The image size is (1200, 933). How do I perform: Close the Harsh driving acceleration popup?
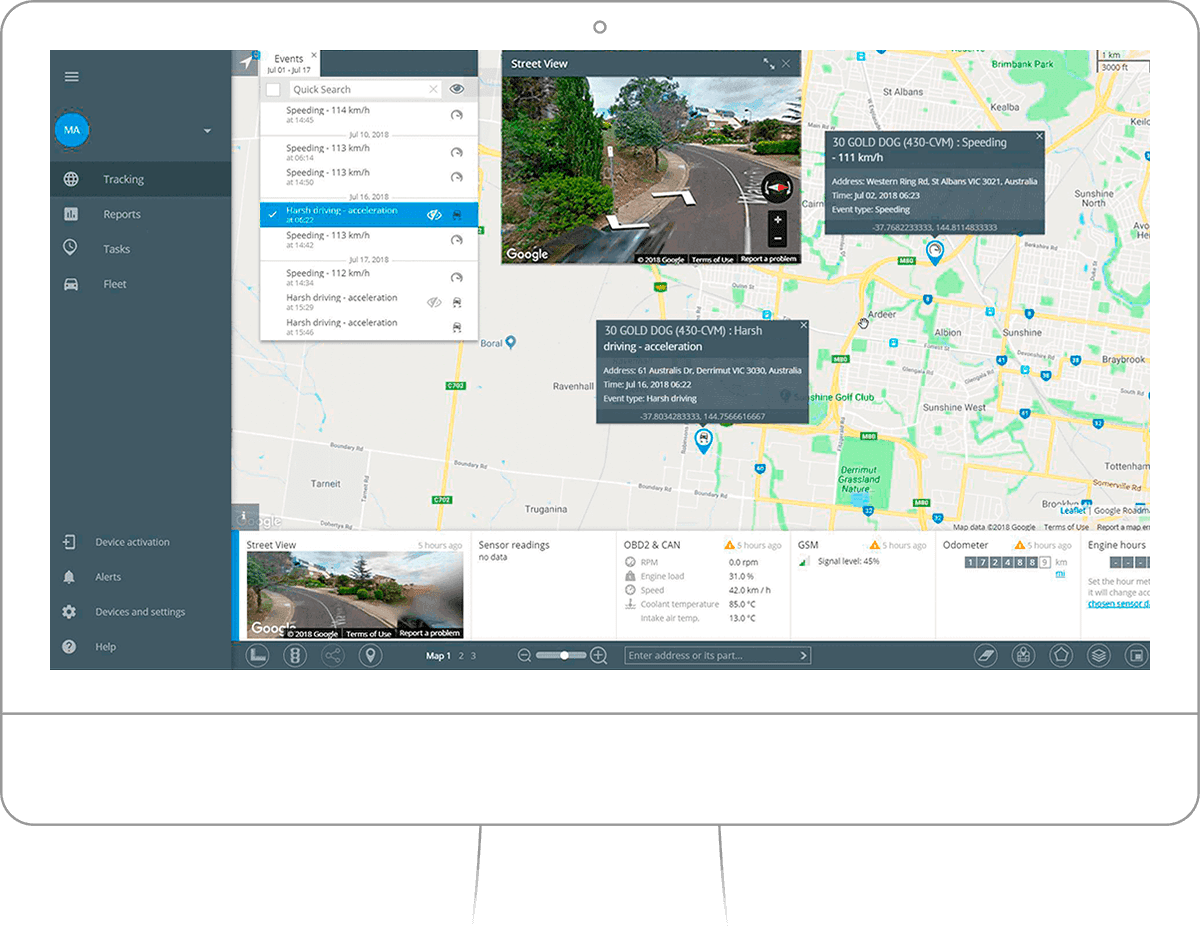click(803, 326)
